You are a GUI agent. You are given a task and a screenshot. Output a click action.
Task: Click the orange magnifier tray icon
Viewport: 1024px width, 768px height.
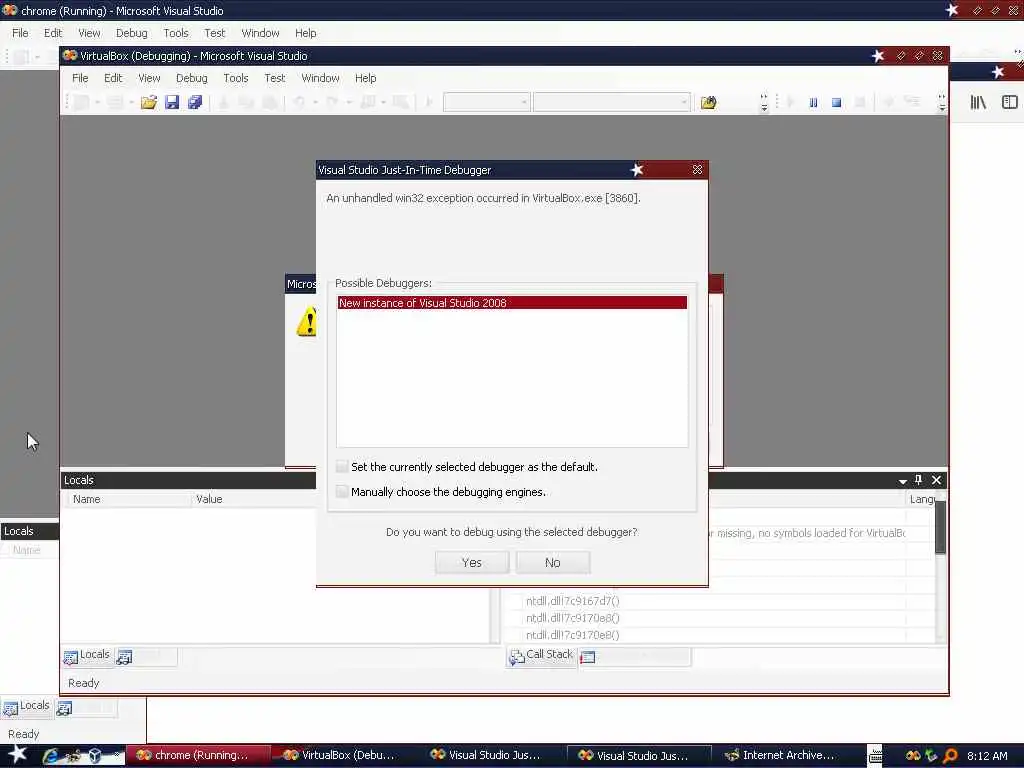coord(950,756)
